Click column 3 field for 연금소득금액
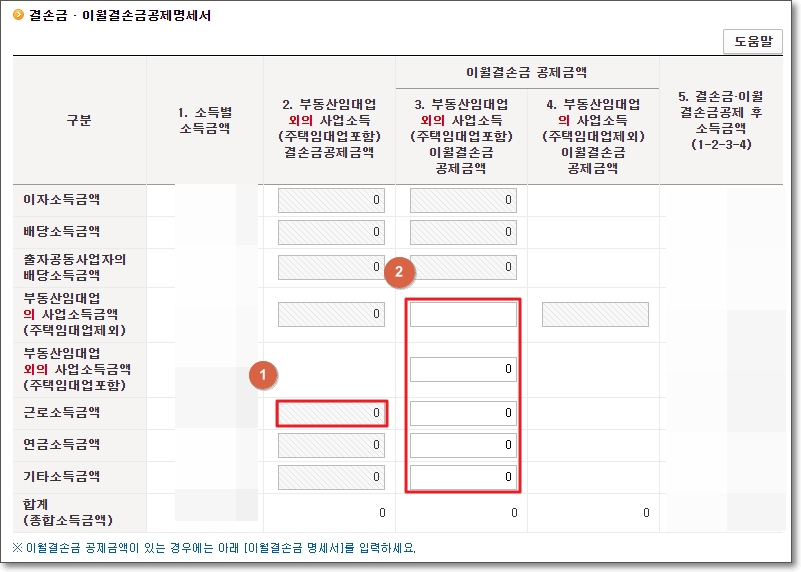 [463, 445]
